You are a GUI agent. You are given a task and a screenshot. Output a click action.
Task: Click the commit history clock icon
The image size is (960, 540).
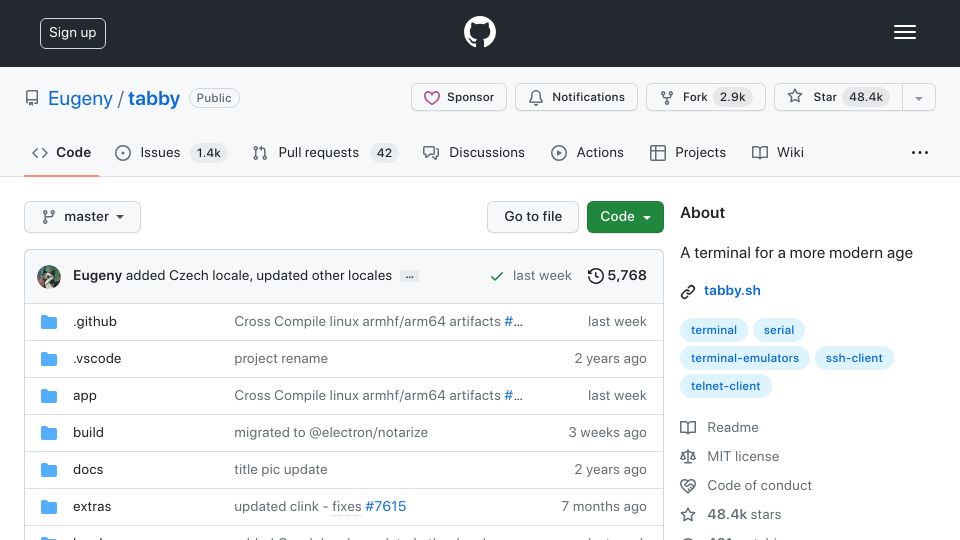(595, 276)
